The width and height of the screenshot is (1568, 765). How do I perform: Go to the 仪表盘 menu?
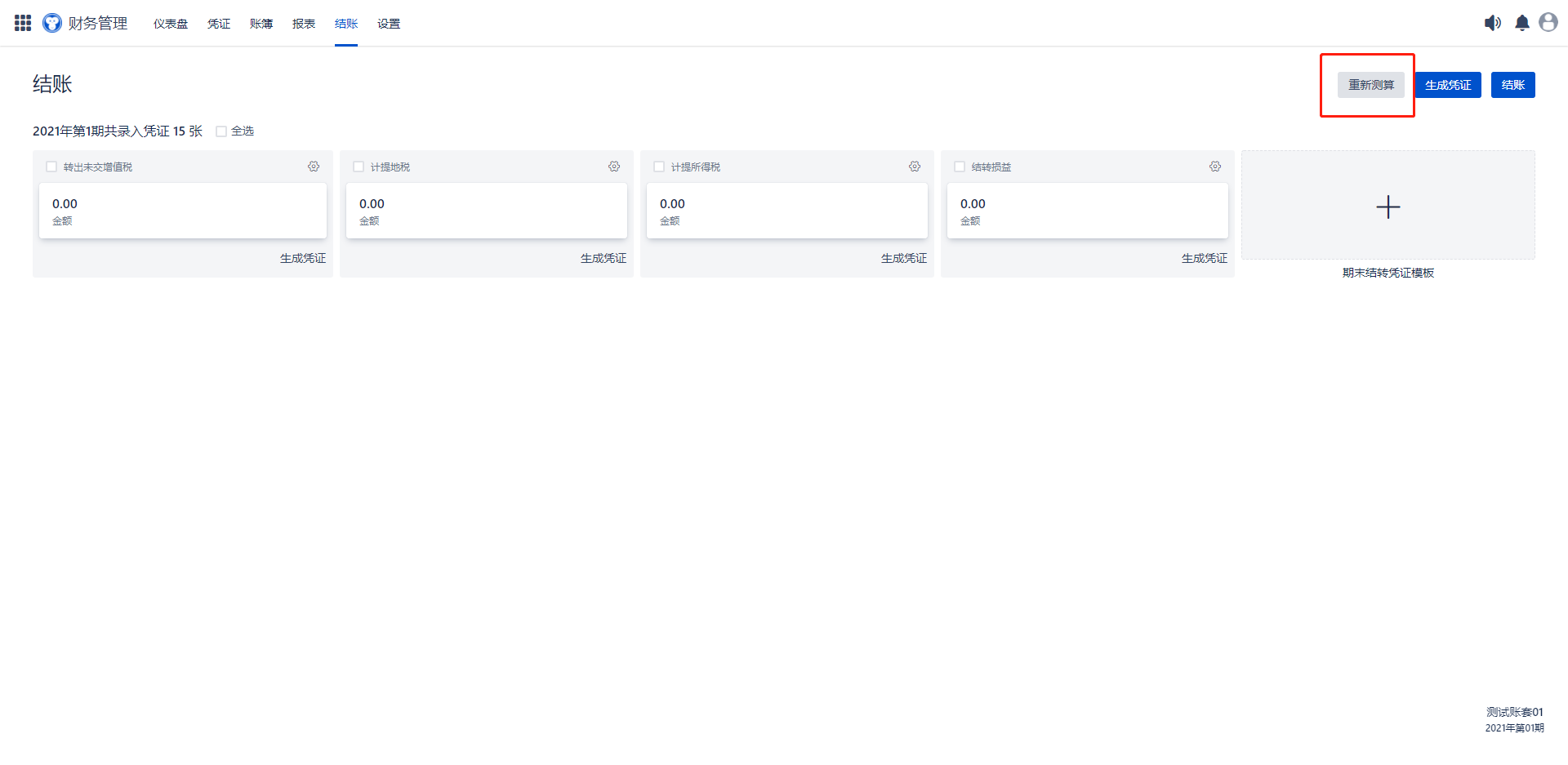[171, 24]
